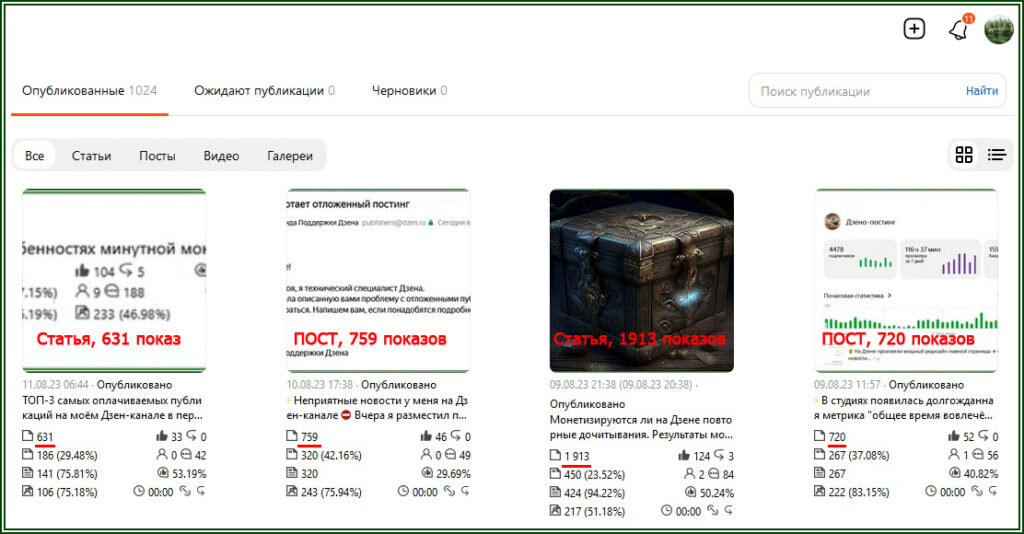Select the Посты filter

click(x=157, y=156)
